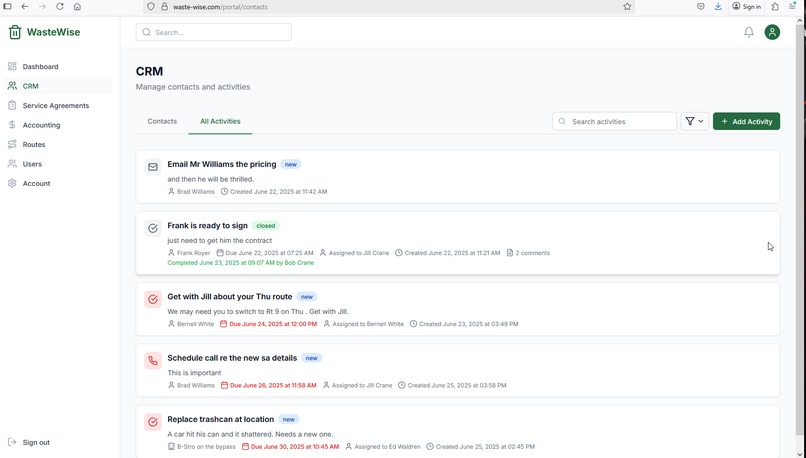Open the activities filter dropdown
This screenshot has width=806, height=458.
pos(694,121)
